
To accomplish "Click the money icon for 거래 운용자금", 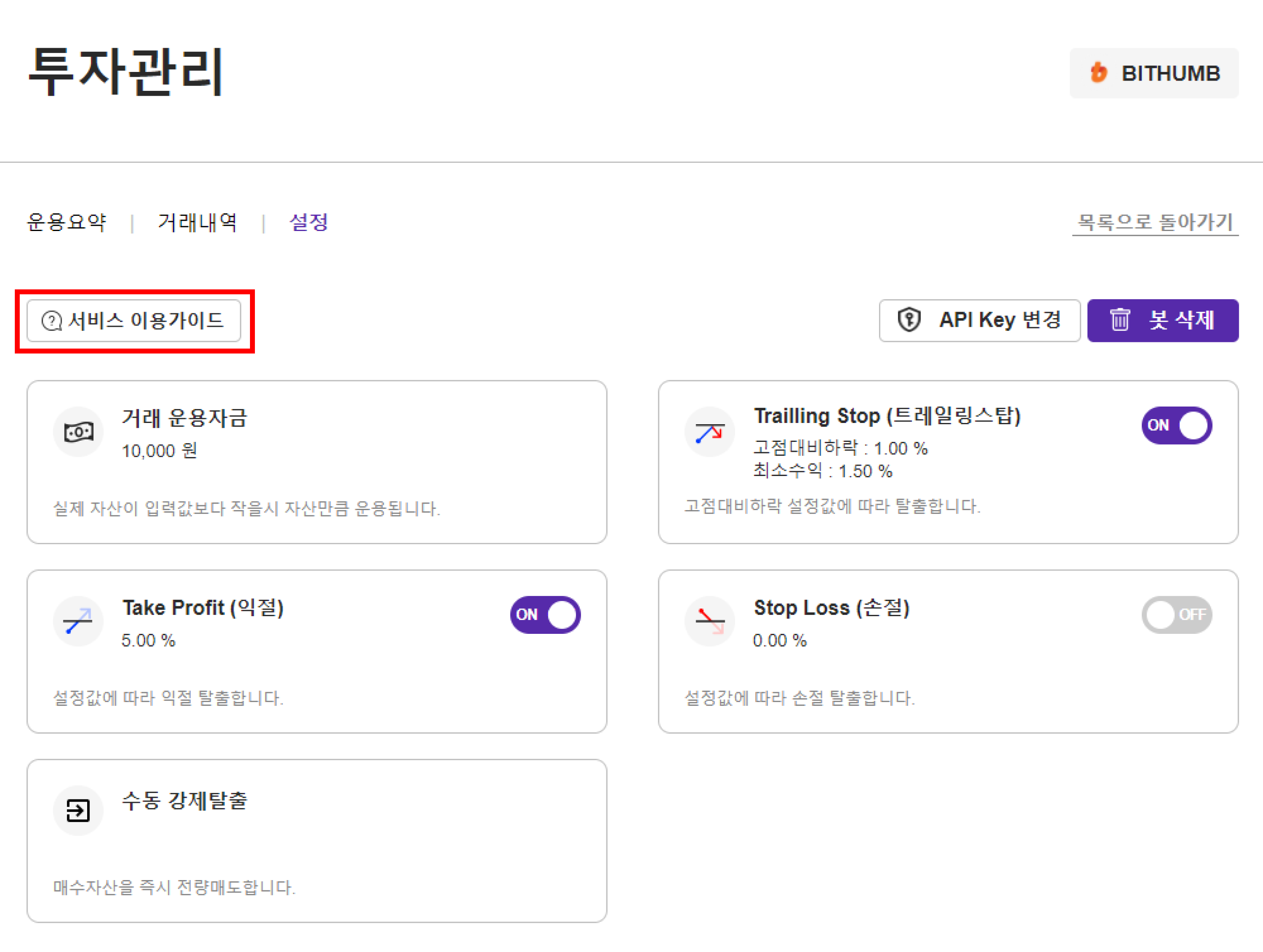I will pyautogui.click(x=78, y=432).
